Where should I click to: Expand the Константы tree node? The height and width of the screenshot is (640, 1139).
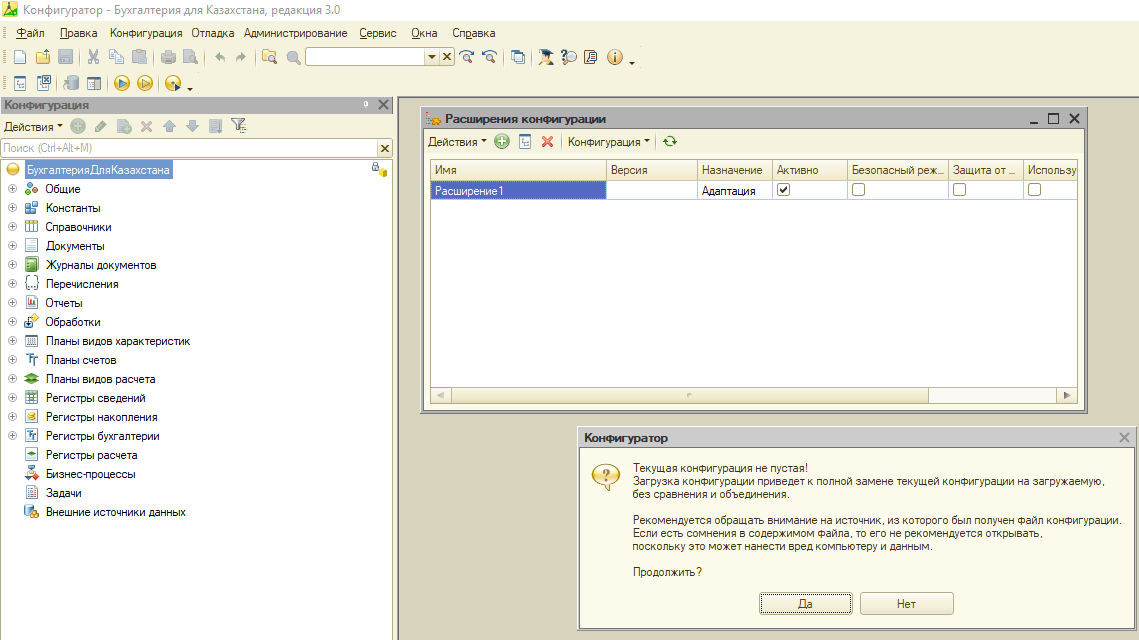[x=12, y=207]
